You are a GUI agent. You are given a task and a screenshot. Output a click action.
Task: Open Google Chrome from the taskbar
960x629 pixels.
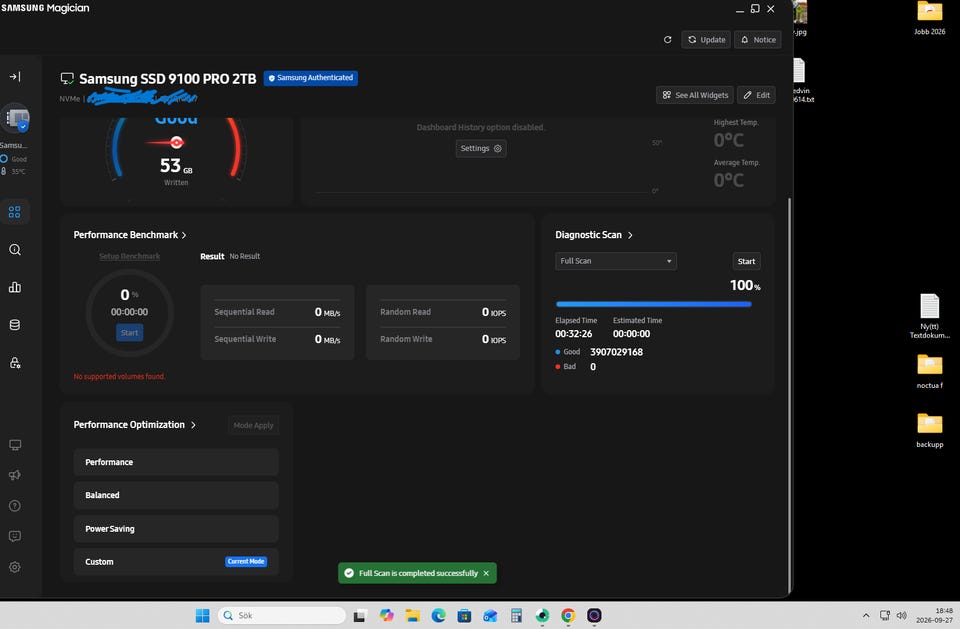tap(568, 616)
